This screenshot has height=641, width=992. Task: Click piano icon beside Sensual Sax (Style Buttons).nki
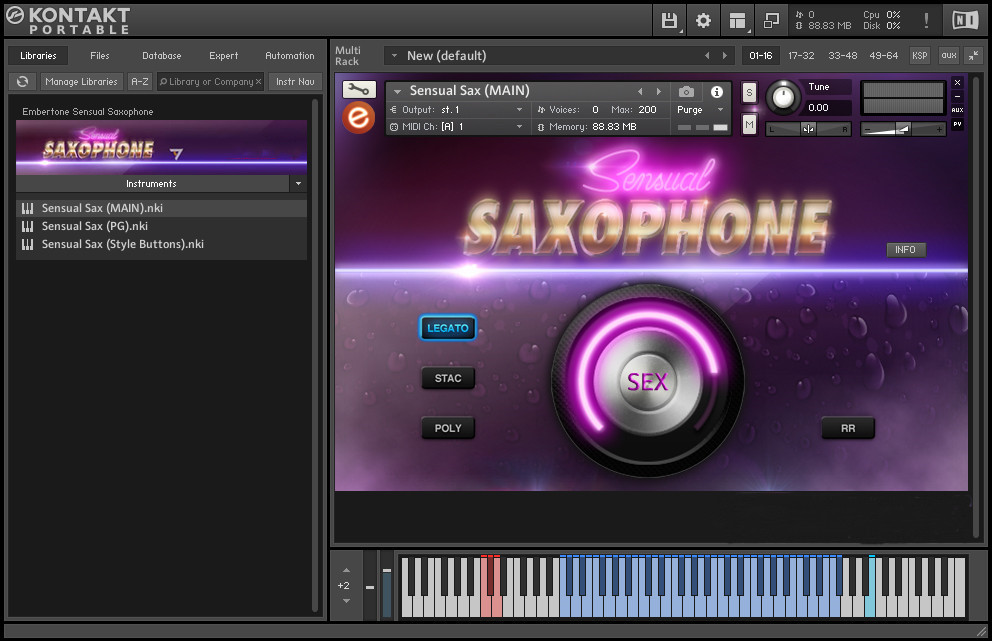coord(28,244)
